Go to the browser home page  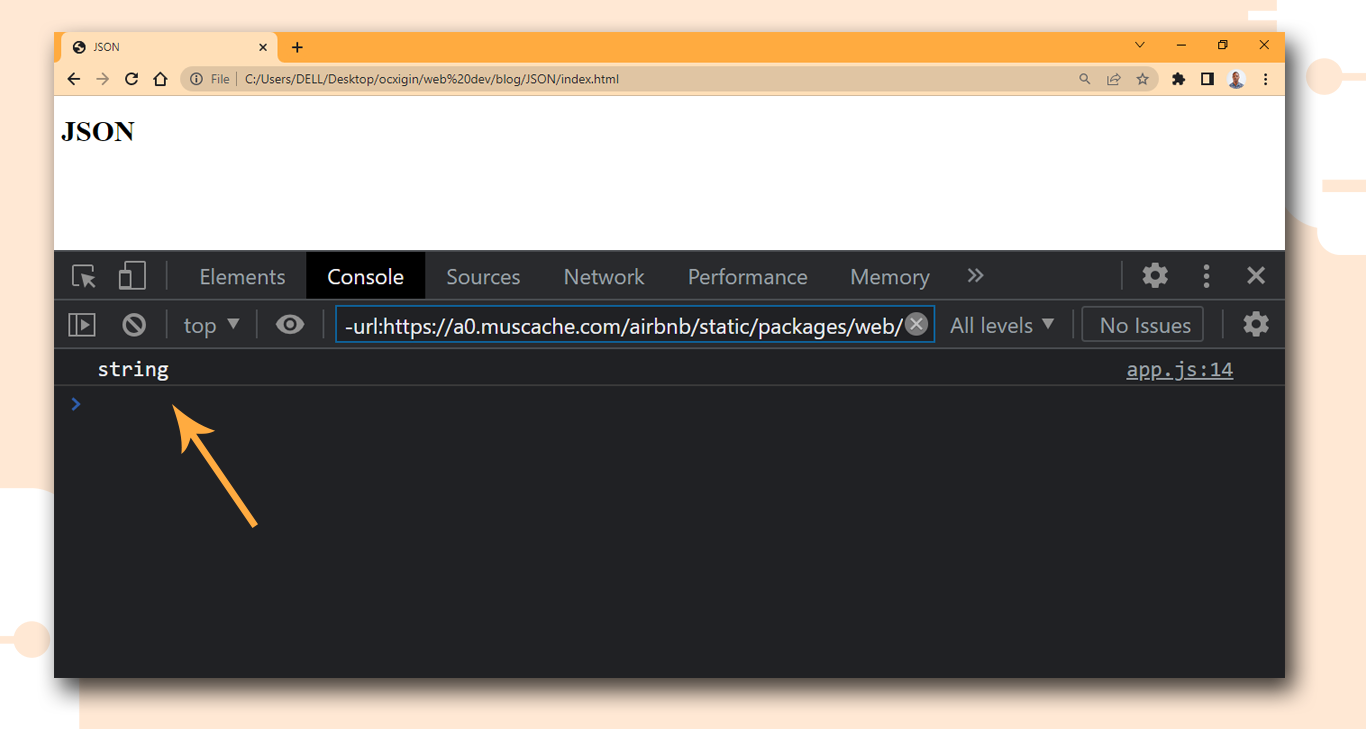(x=160, y=79)
